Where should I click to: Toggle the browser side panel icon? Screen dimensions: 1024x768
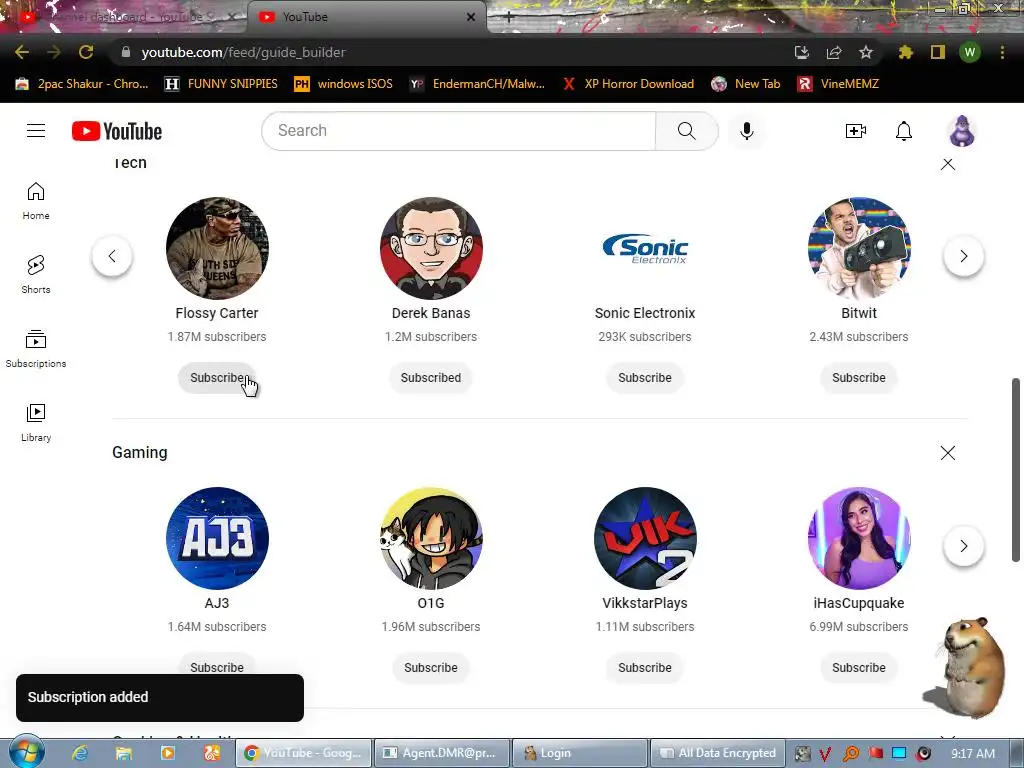[938, 52]
